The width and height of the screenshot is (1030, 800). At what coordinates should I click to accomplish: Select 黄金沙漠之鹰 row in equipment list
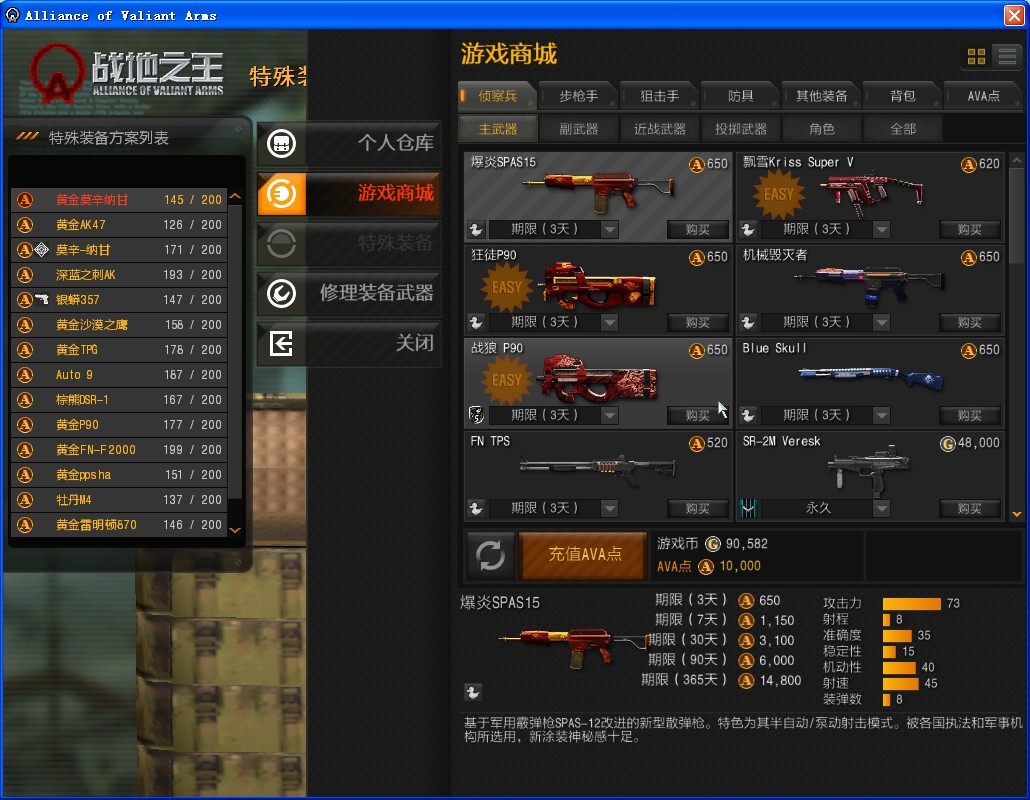pyautogui.click(x=119, y=324)
